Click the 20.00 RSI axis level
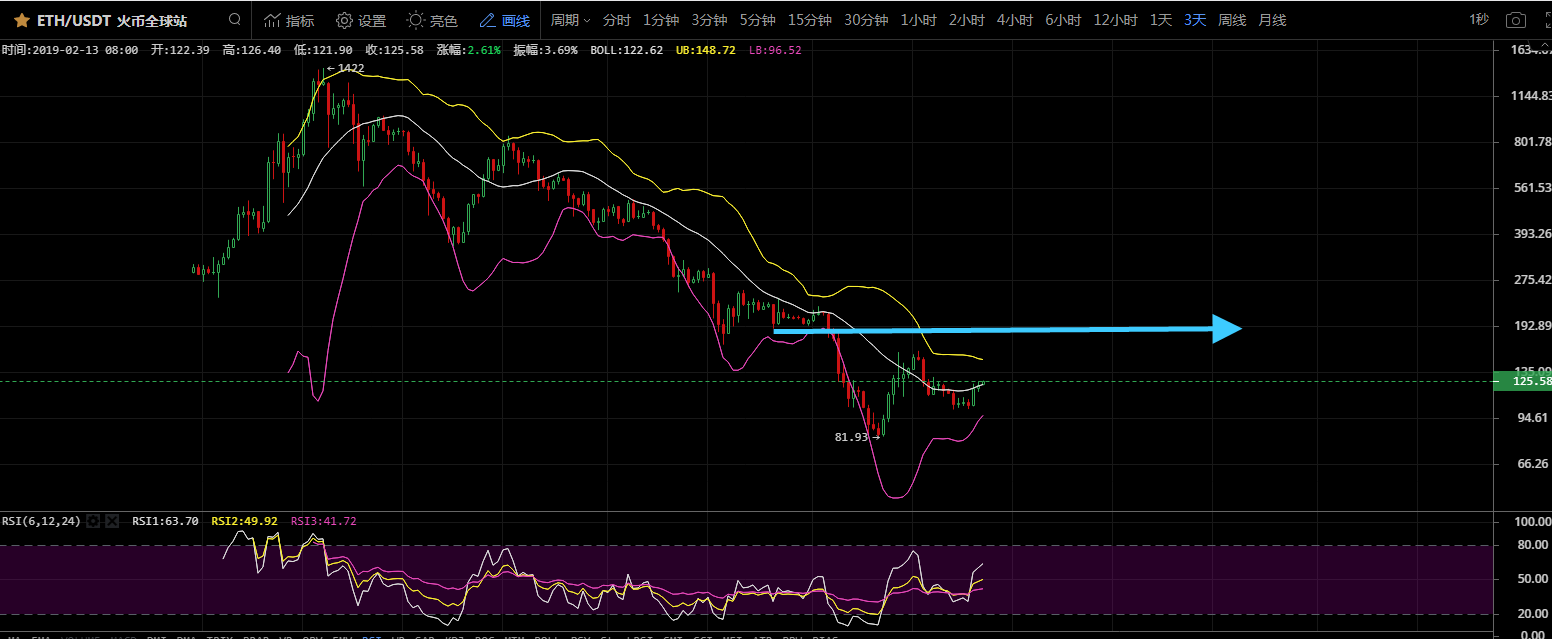1552x639 pixels. click(x=1533, y=614)
